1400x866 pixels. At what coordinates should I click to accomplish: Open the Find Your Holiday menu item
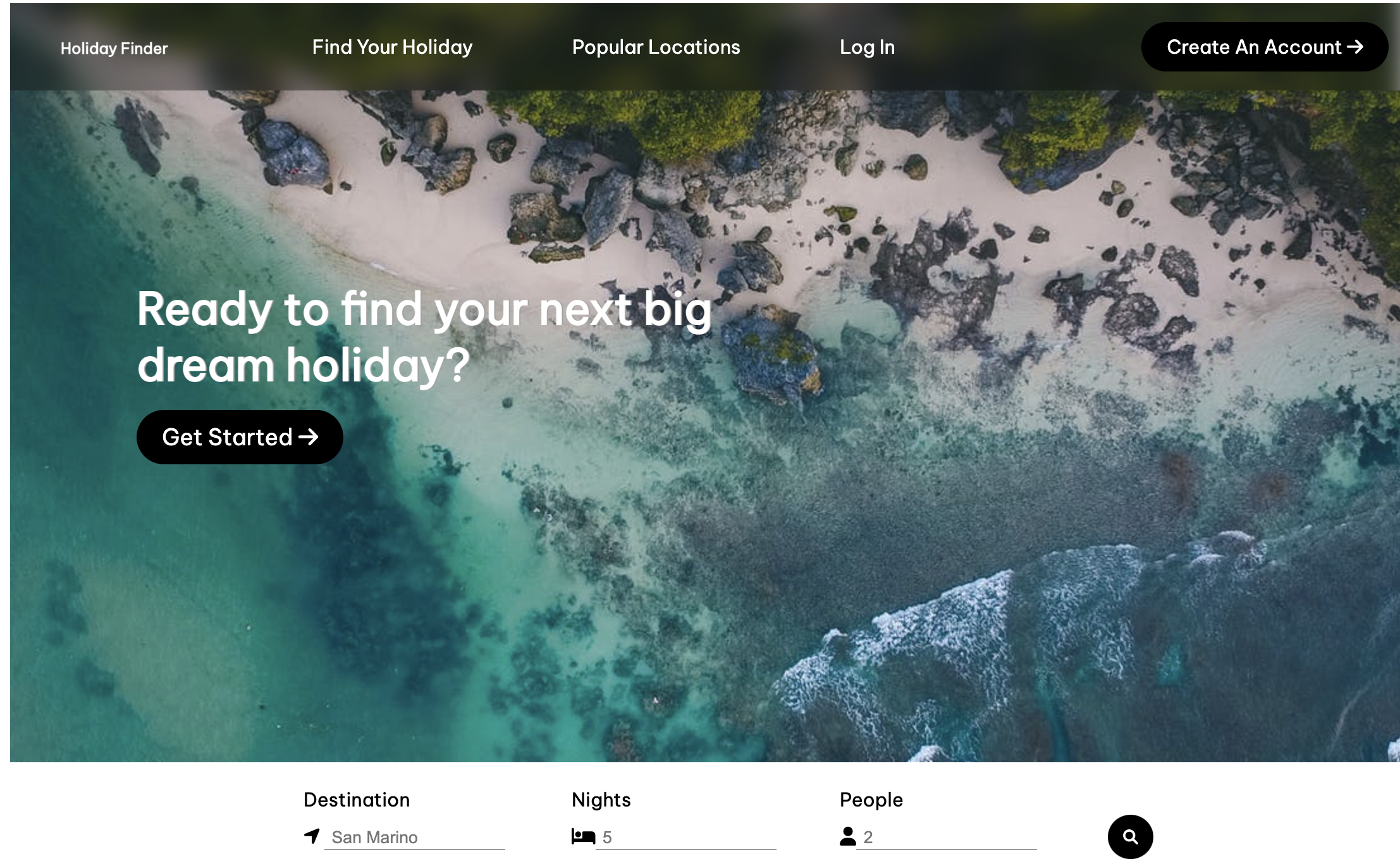pyautogui.click(x=392, y=47)
